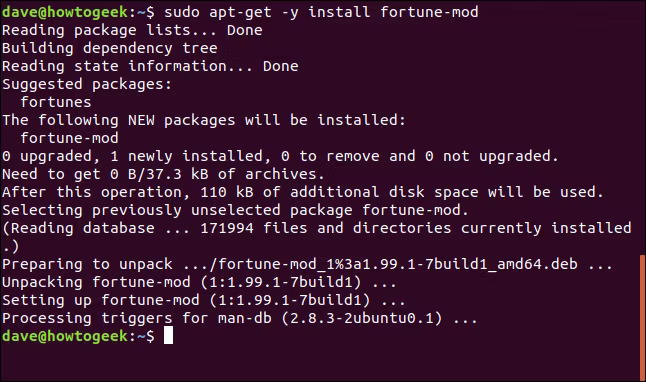Click the terminal cursor block at the prompt
Viewport: 646px width, 382px height.
point(169,335)
